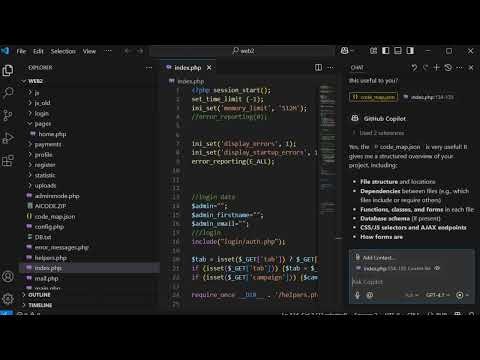Go back in navigation history
The height and width of the screenshot is (360, 480).
click(127, 51)
